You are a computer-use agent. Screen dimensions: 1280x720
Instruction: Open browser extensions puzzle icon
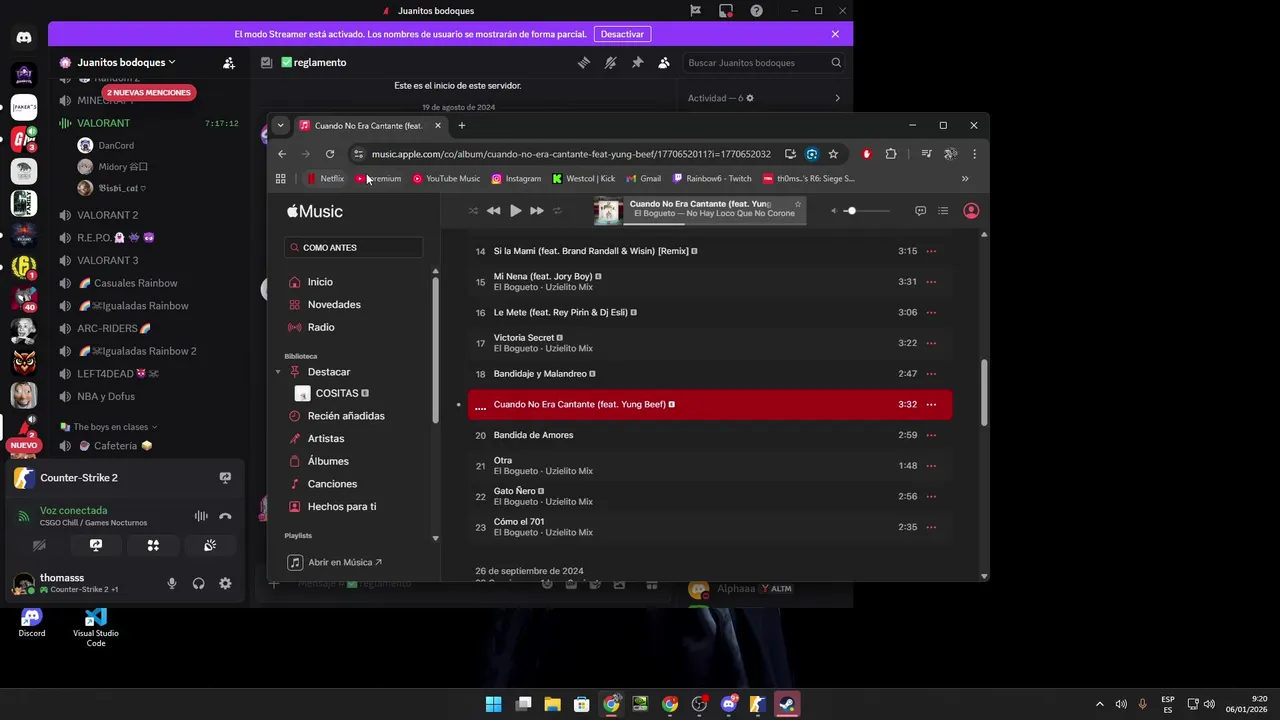coord(891,154)
